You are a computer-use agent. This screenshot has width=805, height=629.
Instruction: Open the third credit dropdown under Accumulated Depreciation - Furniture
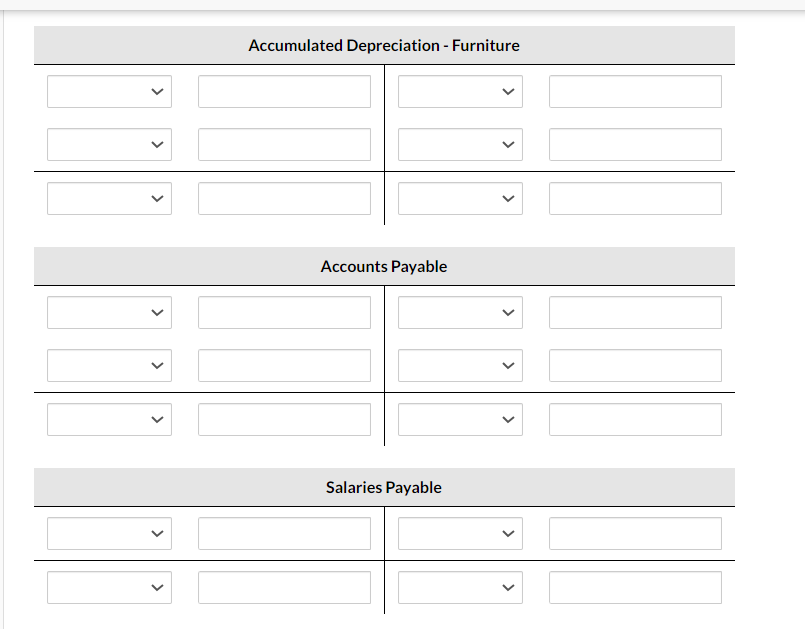460,198
